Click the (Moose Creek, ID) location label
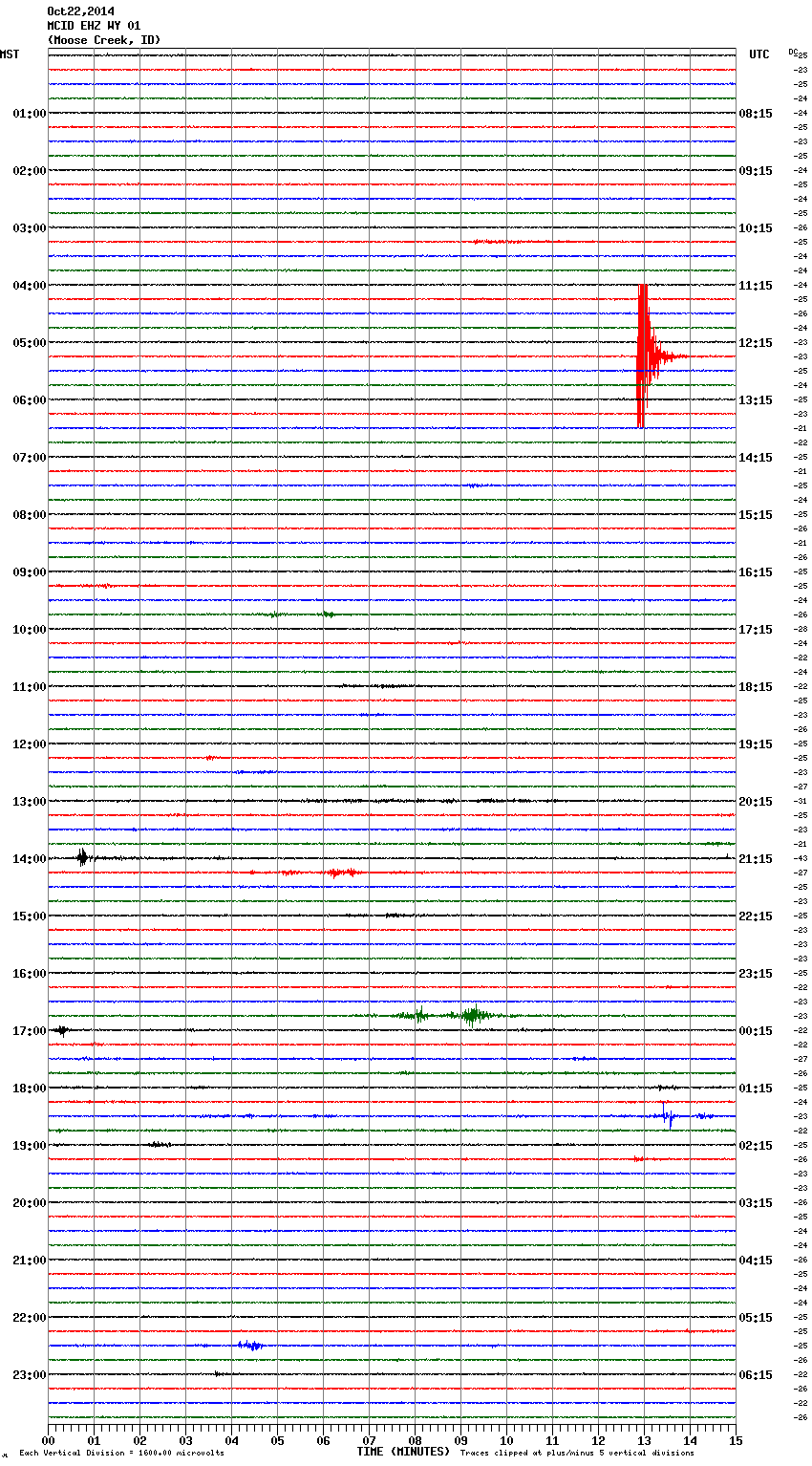The width and height of the screenshot is (812, 1466). pos(104,40)
